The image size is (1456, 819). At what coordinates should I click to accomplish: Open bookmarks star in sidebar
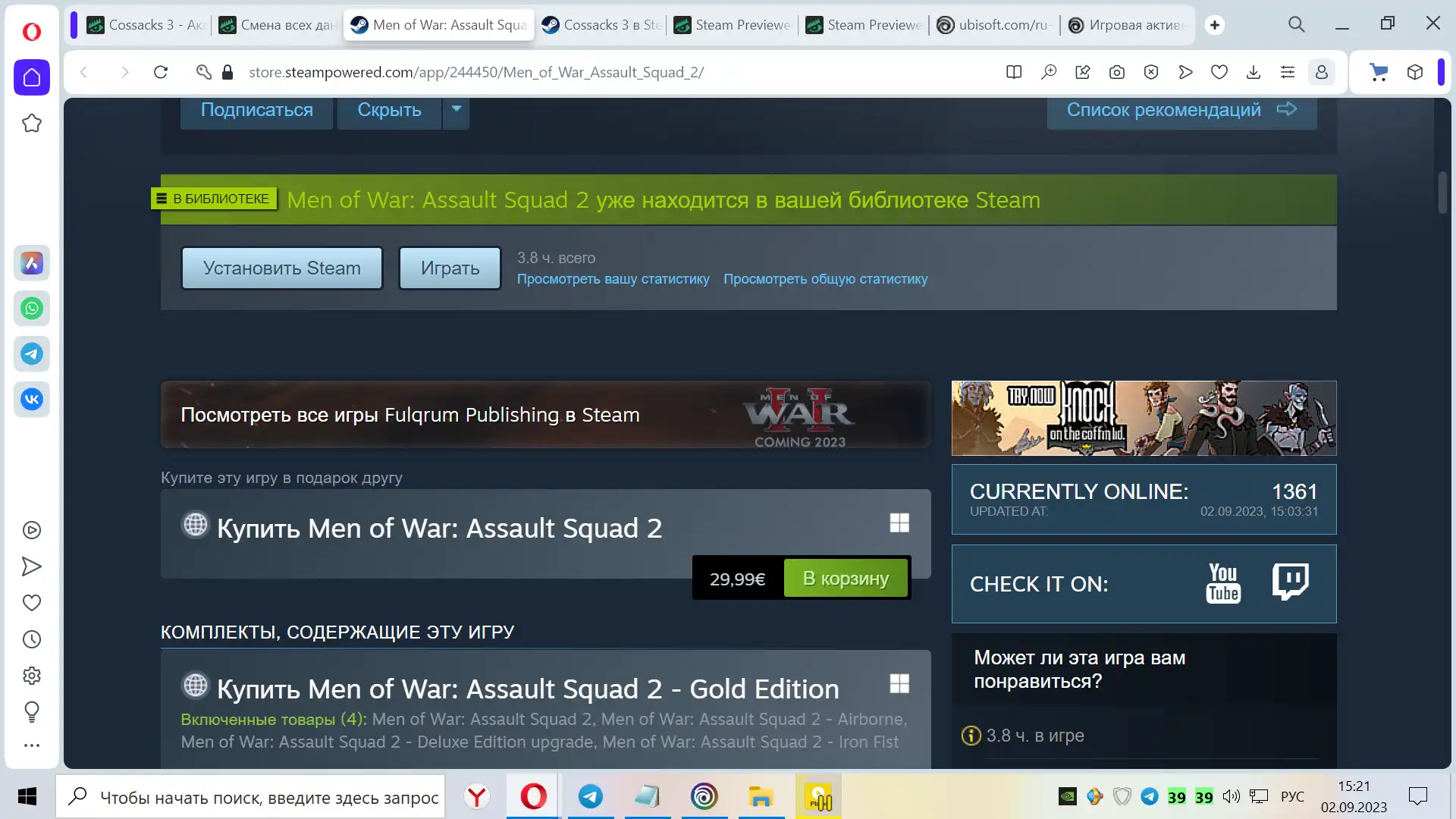point(32,124)
